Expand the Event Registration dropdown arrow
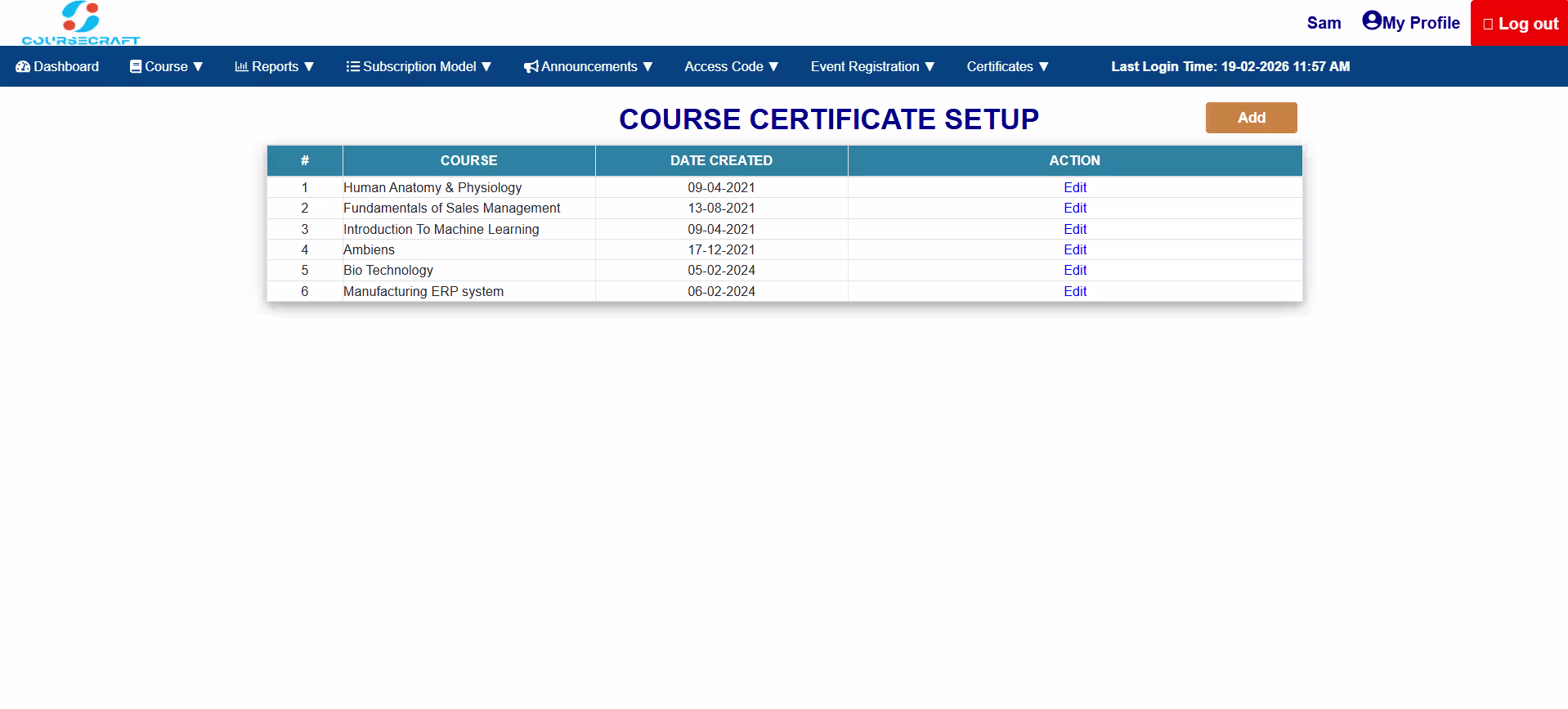 tap(930, 67)
